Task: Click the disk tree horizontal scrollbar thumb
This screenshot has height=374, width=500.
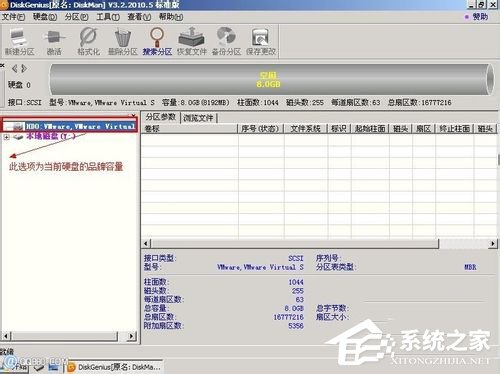Action: 65,336
